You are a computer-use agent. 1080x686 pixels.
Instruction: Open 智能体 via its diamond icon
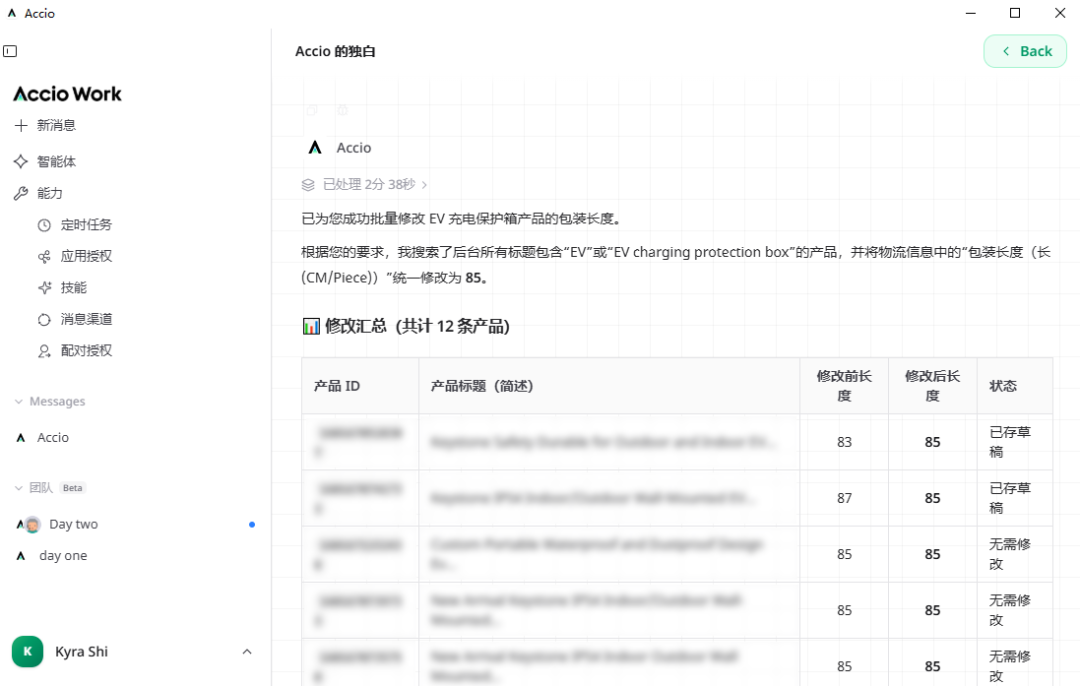pyautogui.click(x=20, y=161)
